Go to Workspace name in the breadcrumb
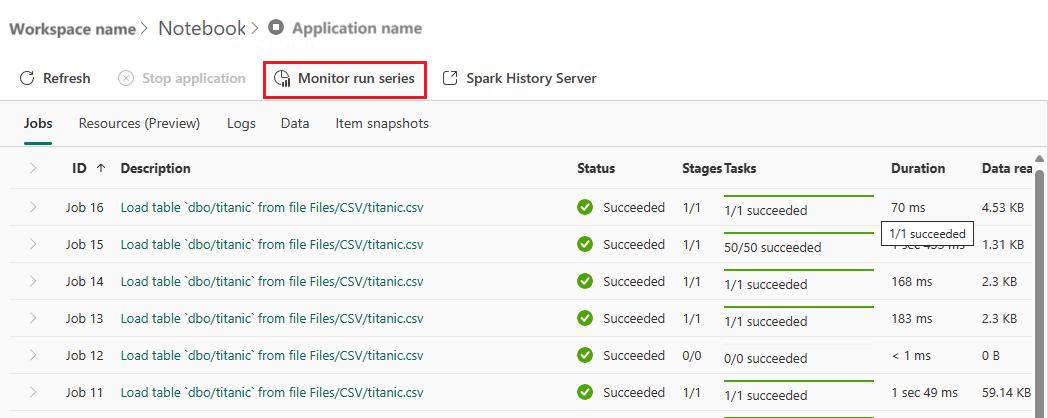1048x418 pixels. click(73, 29)
